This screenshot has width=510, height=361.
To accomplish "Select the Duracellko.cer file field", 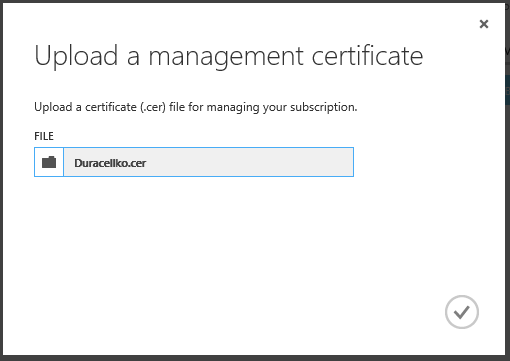I will click(208, 162).
